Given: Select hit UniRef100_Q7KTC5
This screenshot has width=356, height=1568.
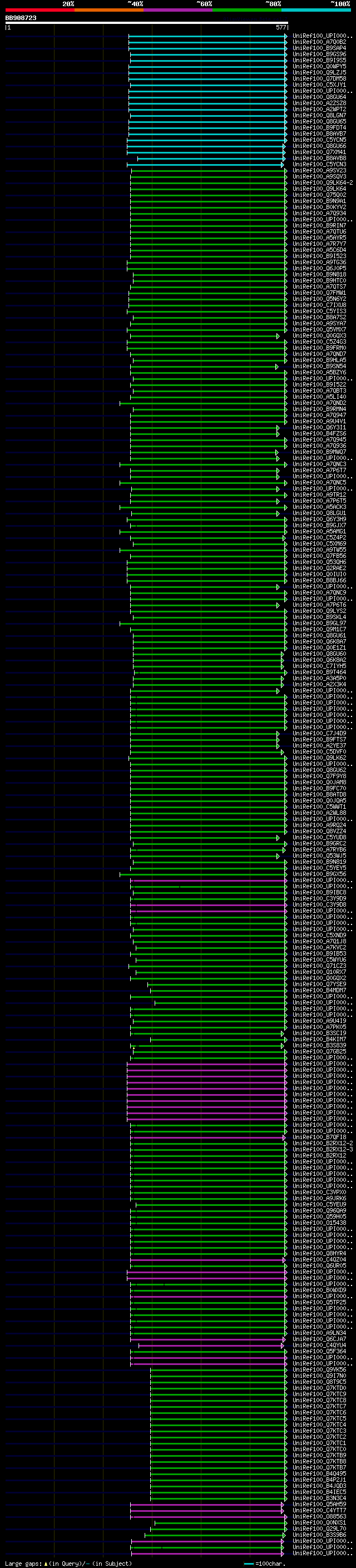Looking at the screenshot, I should coord(319,1418).
